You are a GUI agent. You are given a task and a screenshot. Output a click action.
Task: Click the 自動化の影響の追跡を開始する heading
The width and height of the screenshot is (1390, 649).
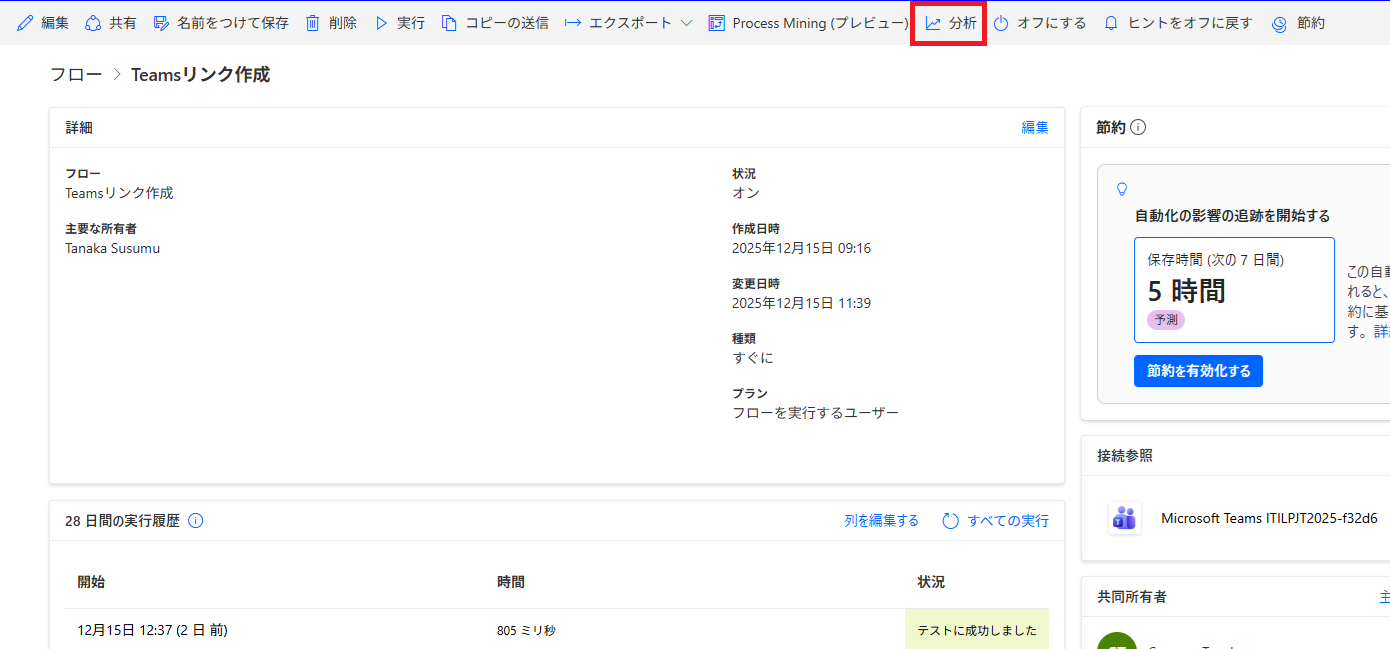[1232, 215]
